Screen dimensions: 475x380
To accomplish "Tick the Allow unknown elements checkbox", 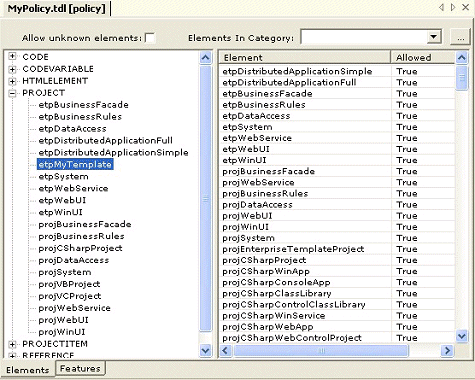I will 150,38.
